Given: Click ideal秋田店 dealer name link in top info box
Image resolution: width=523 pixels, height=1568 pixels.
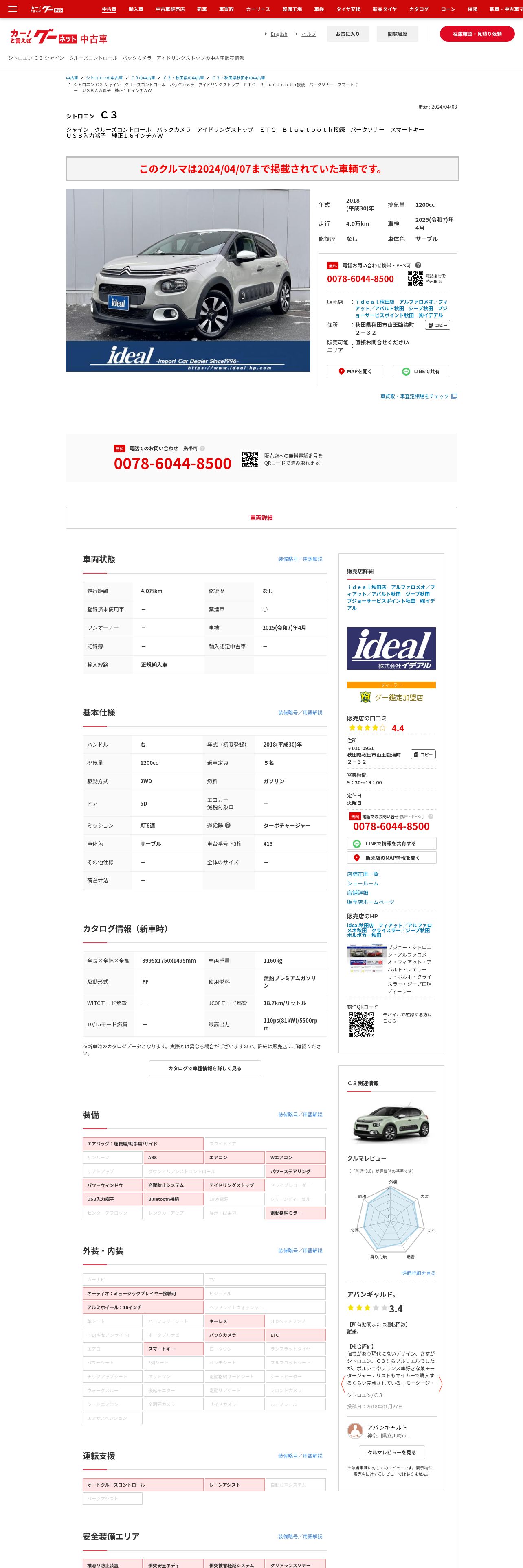Looking at the screenshot, I should click(401, 309).
